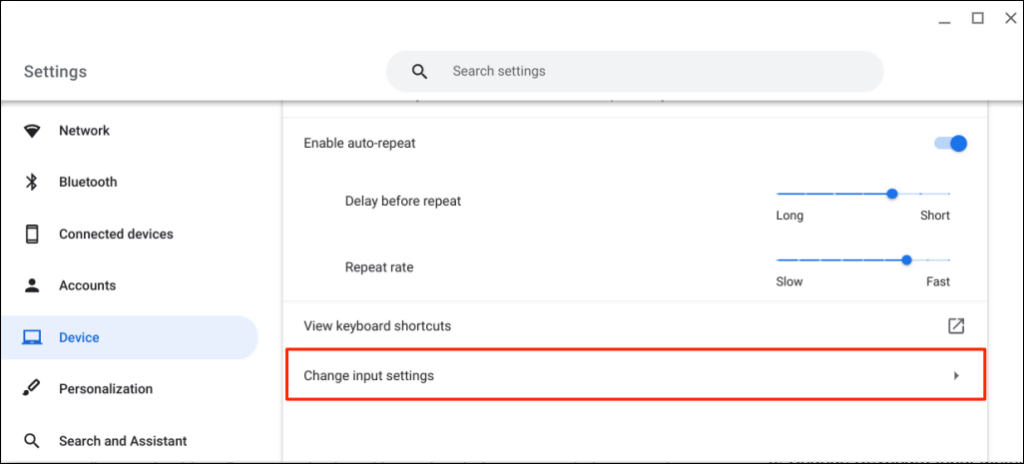Screen dimensions: 1024x464
Task: Click the Bluetooth icon in sidebar
Action: pos(32,182)
